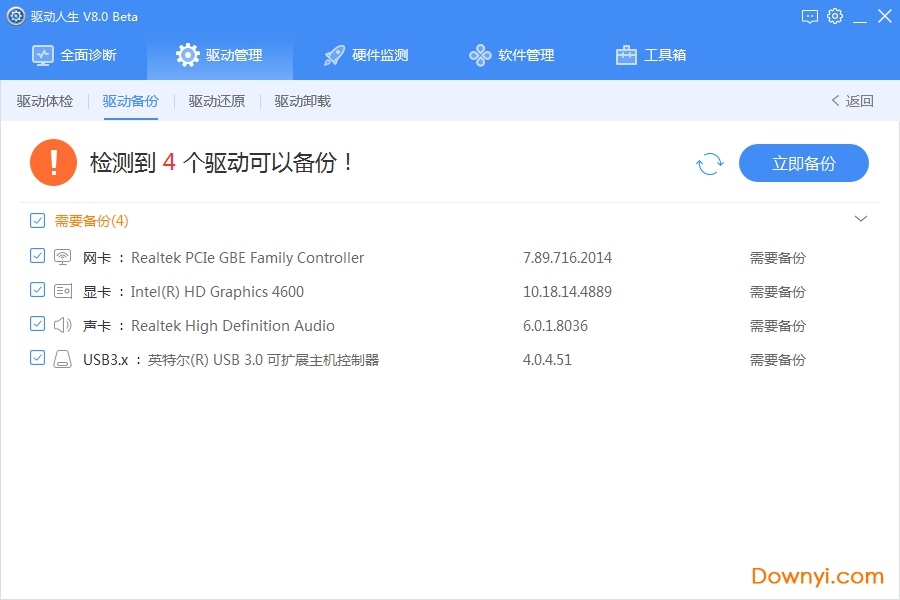
Task: Open the feedback message icon in title bar
Action: (x=809, y=16)
